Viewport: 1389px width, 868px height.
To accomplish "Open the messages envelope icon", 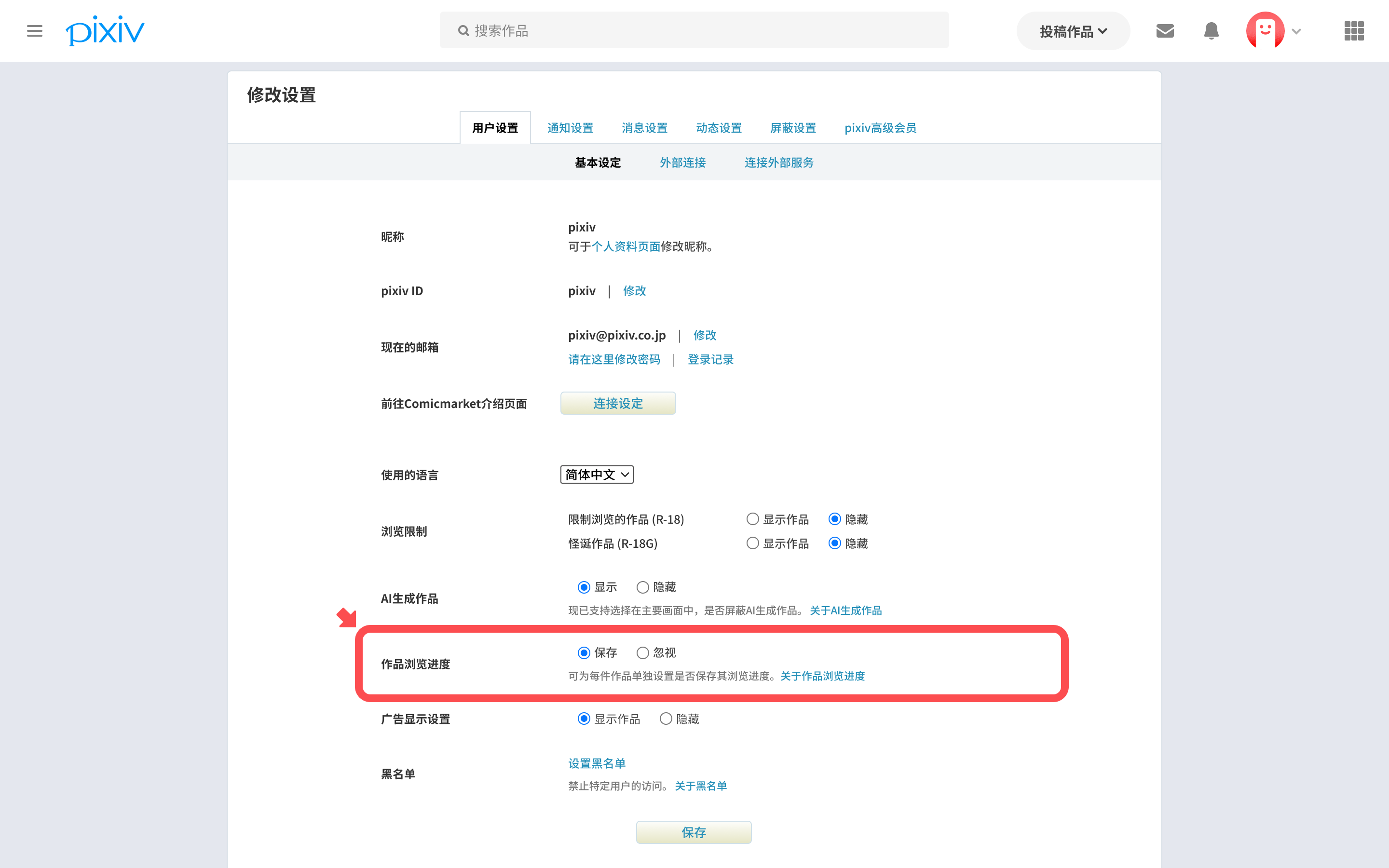I will click(1165, 30).
